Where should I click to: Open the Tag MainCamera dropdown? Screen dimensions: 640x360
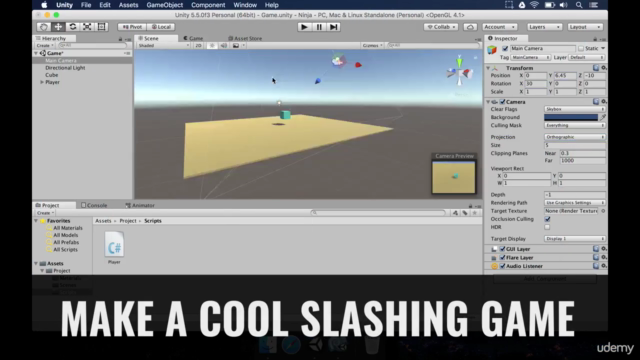click(531, 58)
